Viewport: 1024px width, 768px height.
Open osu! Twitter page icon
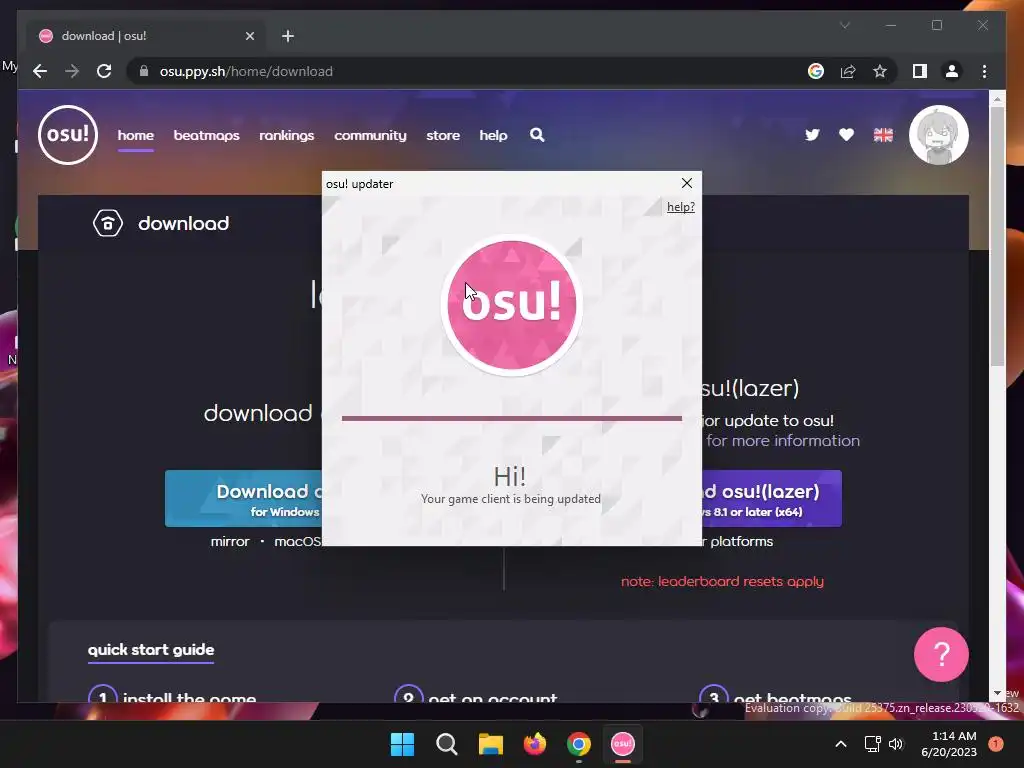click(812, 135)
